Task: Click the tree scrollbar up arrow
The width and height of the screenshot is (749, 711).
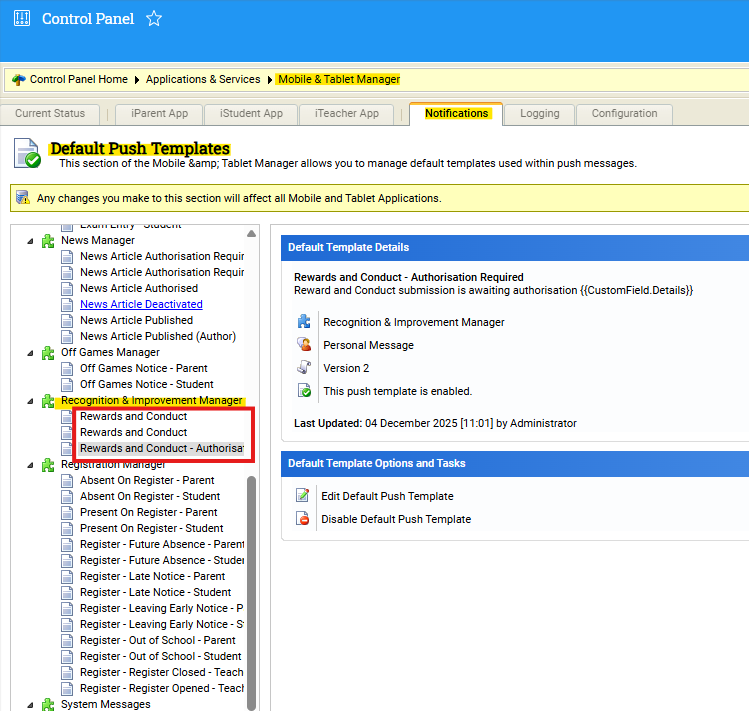Action: pos(251,234)
